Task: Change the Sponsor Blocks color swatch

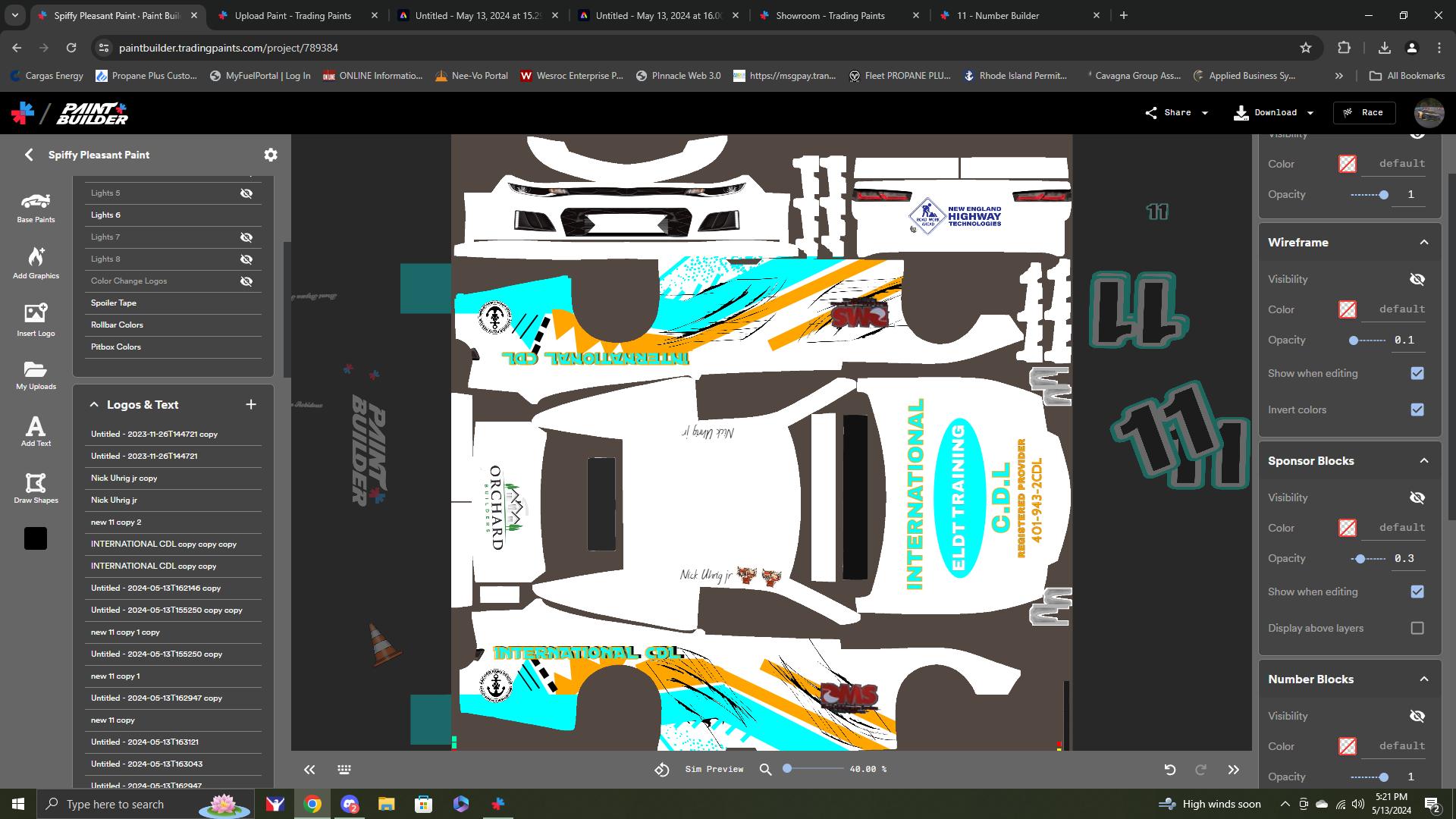Action: 1346,528
